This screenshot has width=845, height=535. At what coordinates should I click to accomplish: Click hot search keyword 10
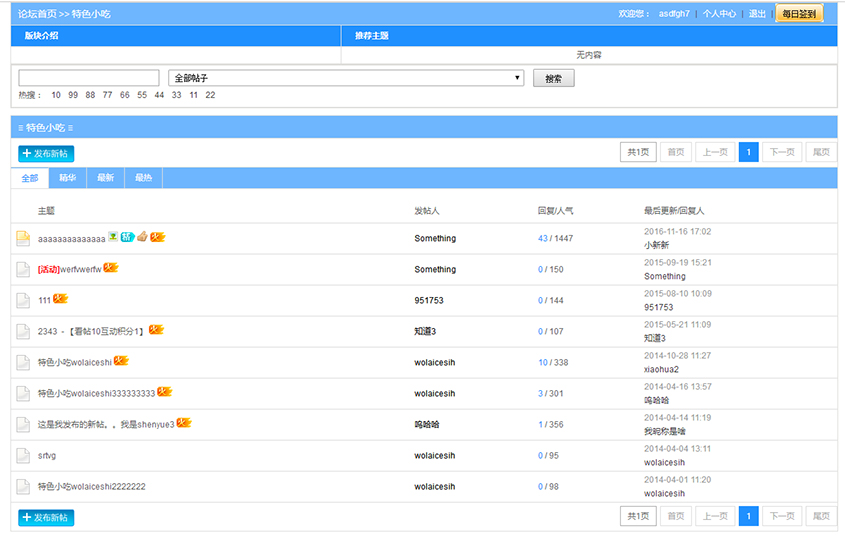(x=56, y=95)
